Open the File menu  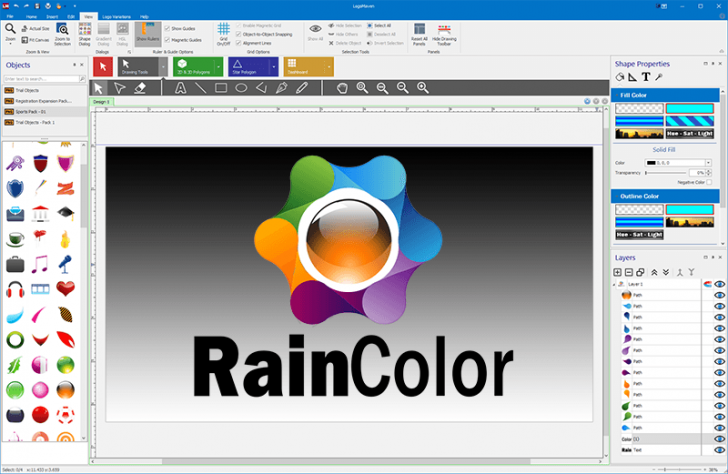coord(10,16)
